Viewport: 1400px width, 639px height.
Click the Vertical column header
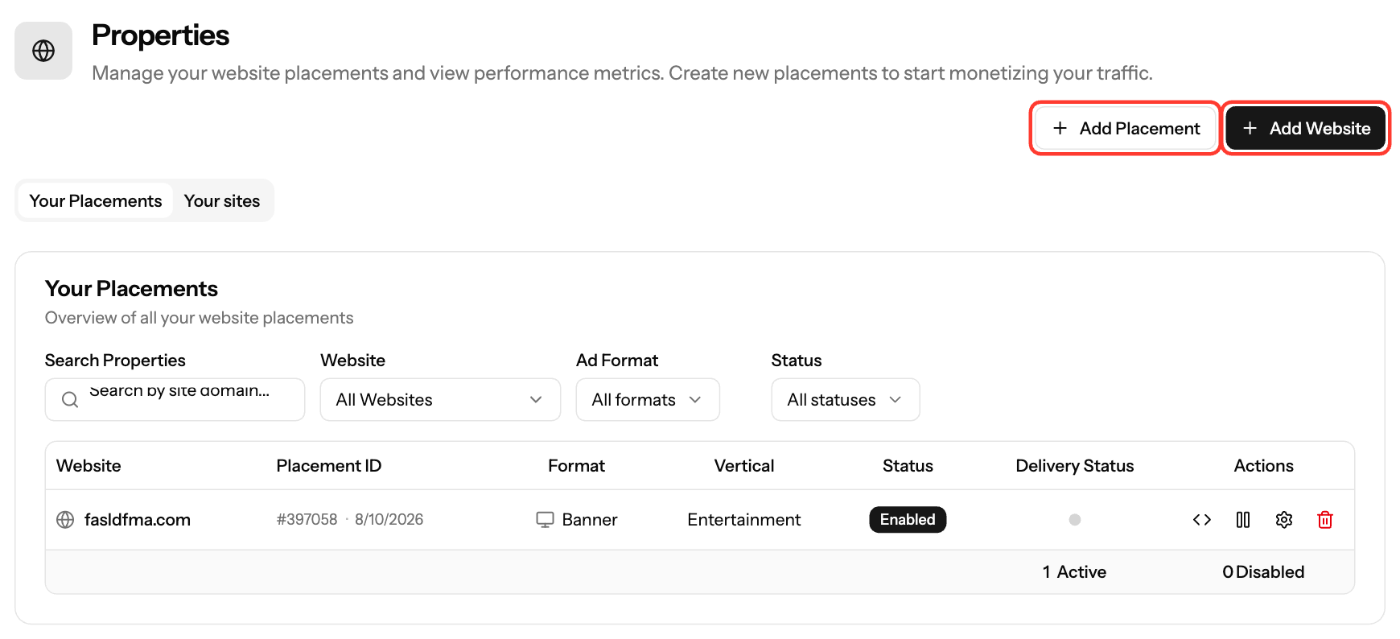[x=744, y=466]
